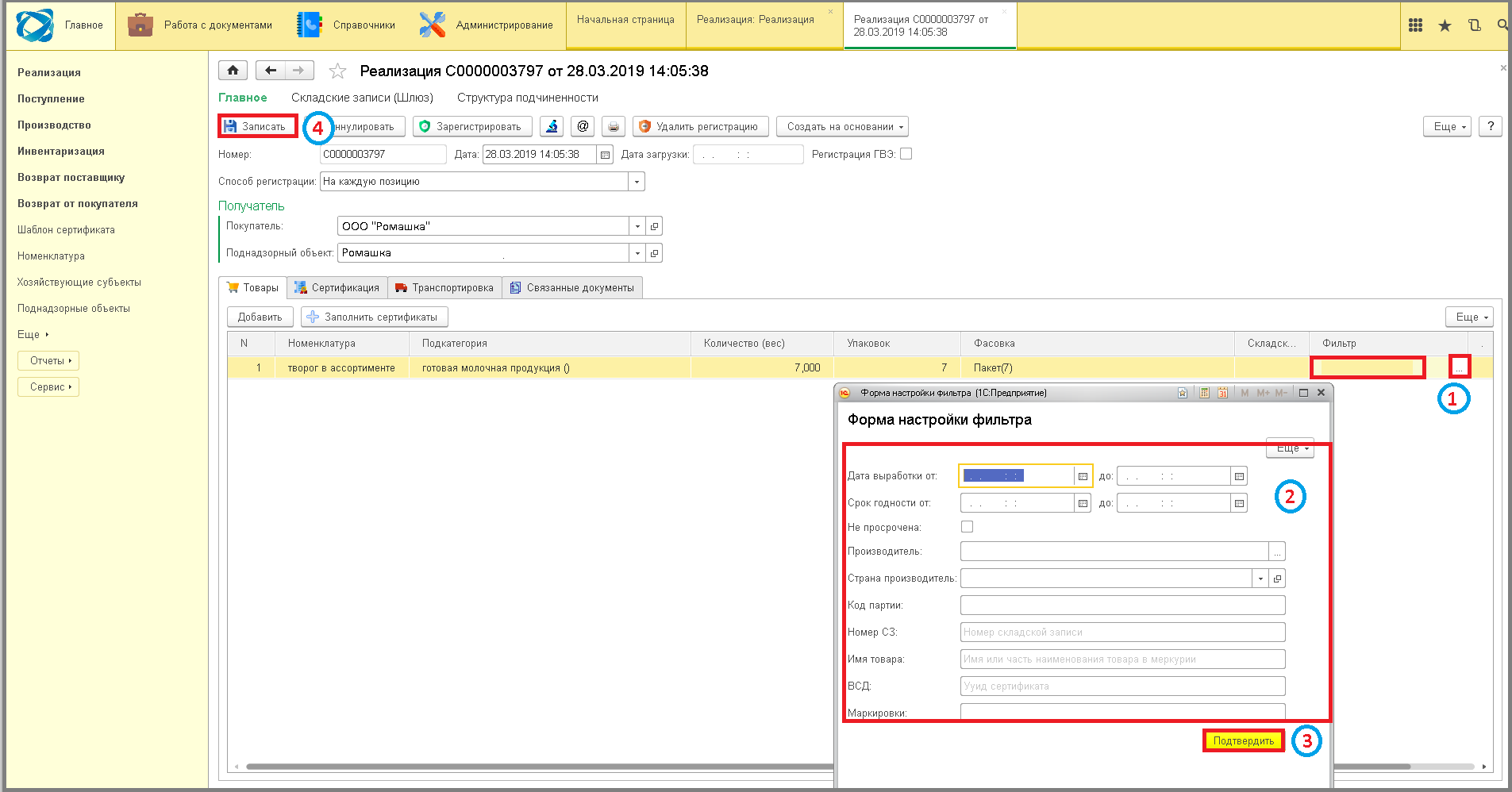The height and width of the screenshot is (792, 1512).
Task: Expand the Способ регистрации dropdown
Action: (x=637, y=182)
